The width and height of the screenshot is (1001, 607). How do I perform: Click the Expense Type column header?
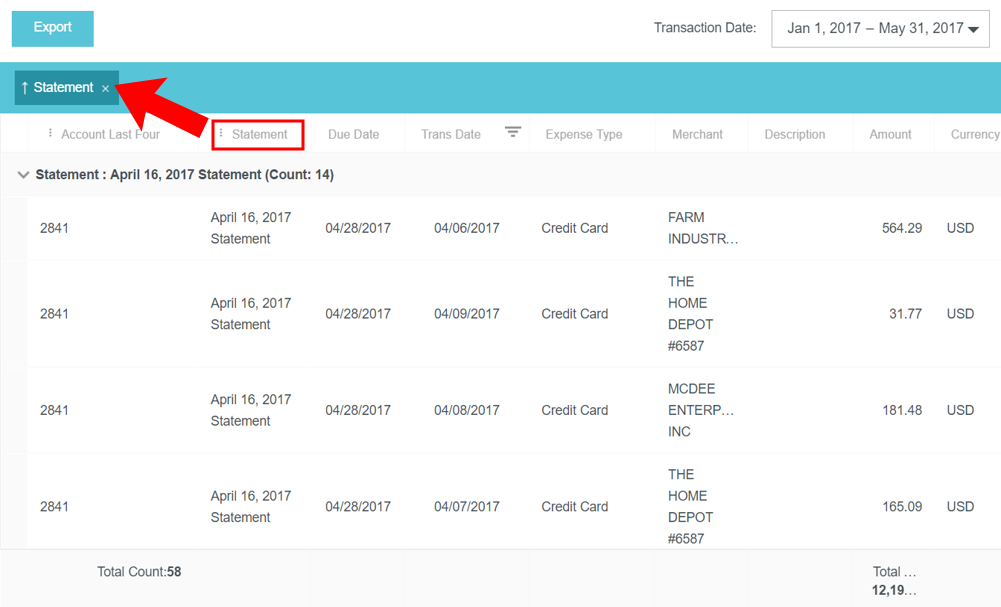(x=583, y=135)
